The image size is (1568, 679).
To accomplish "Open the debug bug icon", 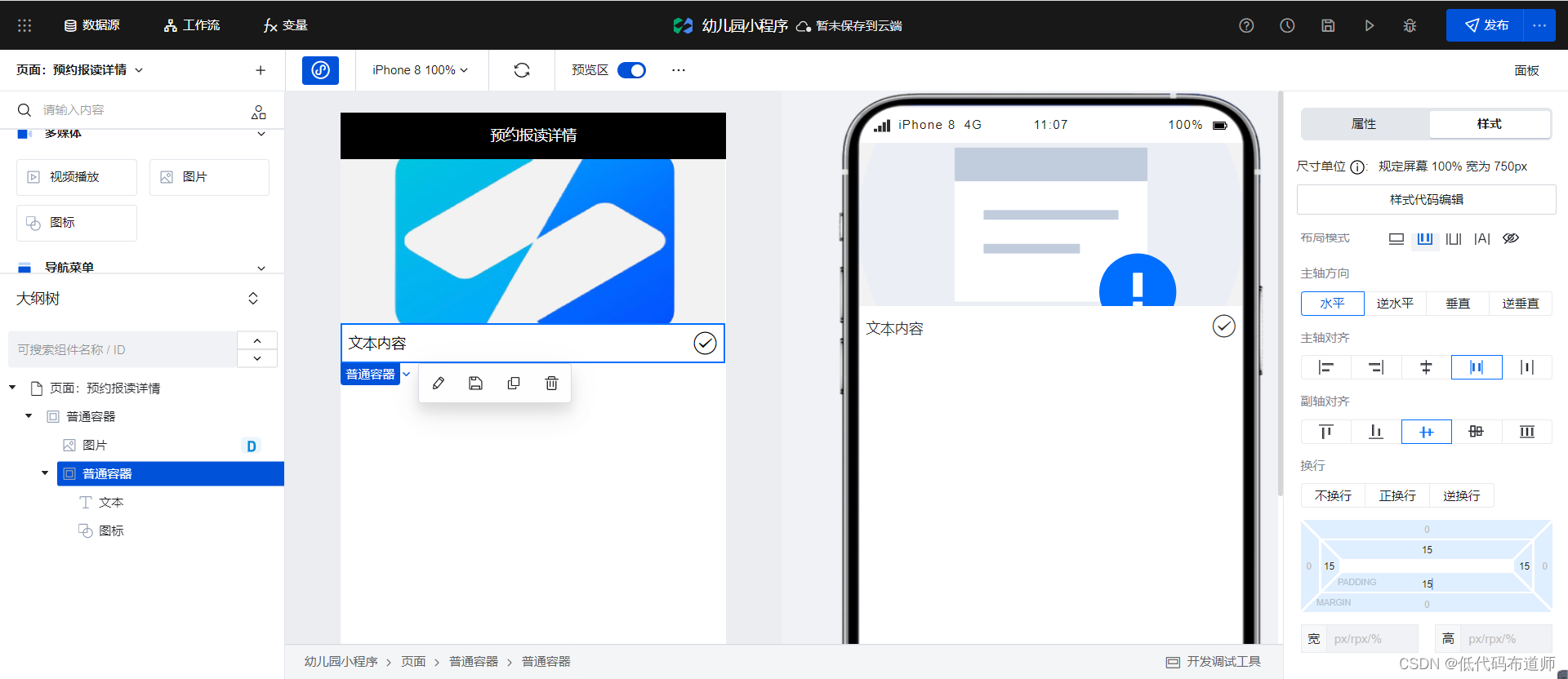I will [1410, 25].
